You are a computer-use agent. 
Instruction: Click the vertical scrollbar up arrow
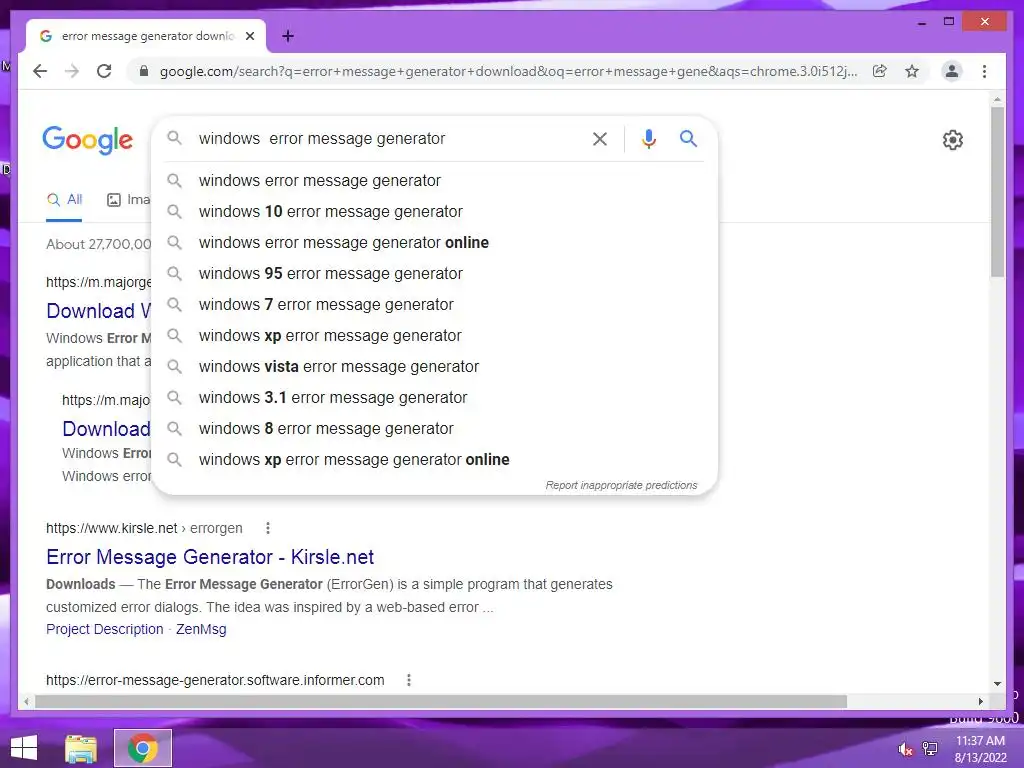pyautogui.click(x=997, y=100)
